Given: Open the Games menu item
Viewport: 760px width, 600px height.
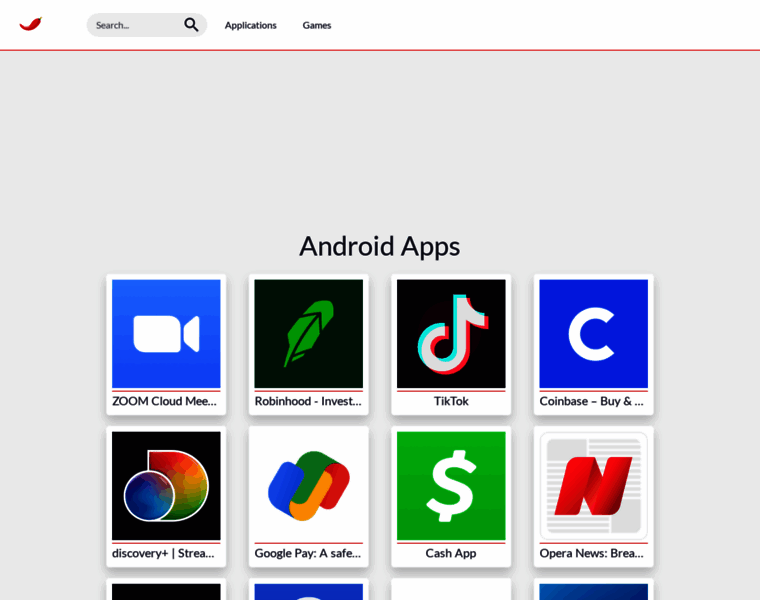Looking at the screenshot, I should [x=317, y=25].
